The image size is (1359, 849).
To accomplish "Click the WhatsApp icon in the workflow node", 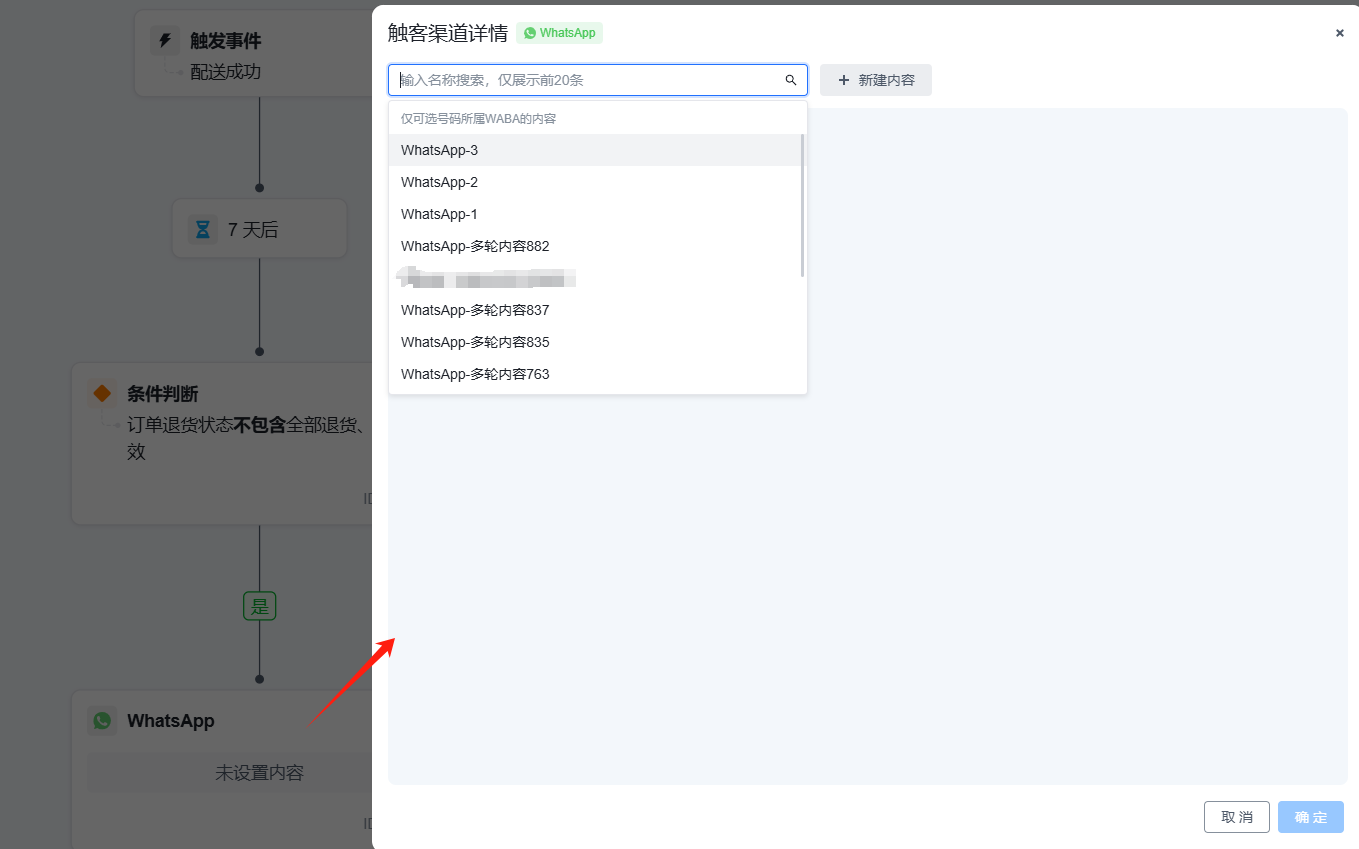I will tap(102, 720).
